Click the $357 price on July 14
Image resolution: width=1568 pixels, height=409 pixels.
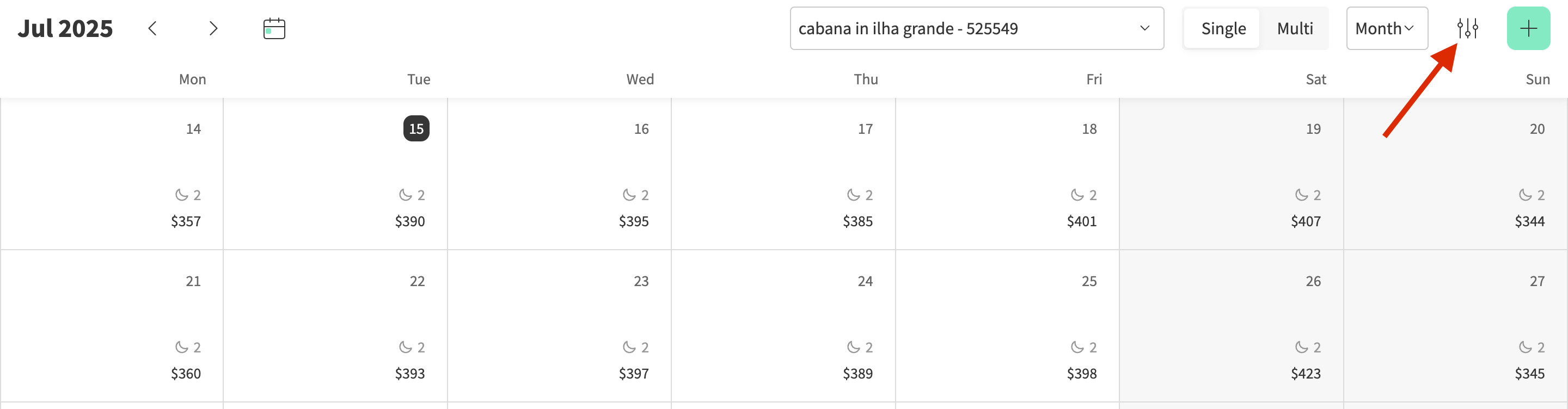pyautogui.click(x=186, y=222)
